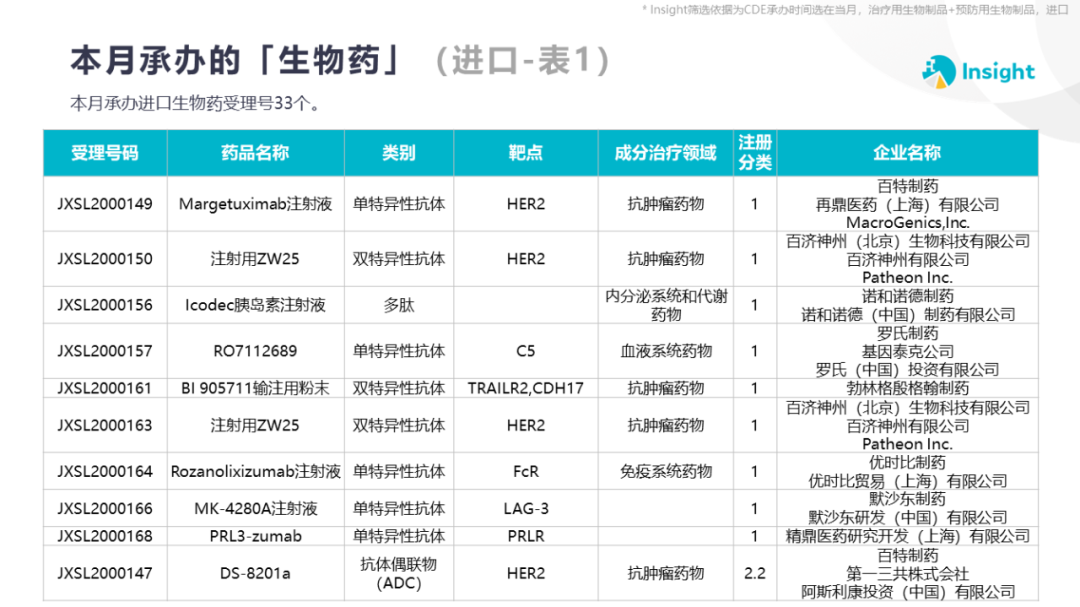Select company 精鼎医药研究开发（上海）有限公司
Viewport: 1080px width, 607px height.
pos(908,537)
